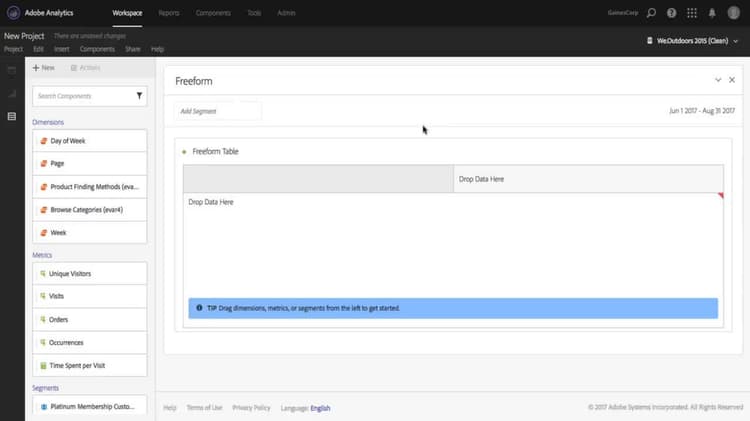This screenshot has width=750, height=421.
Task: Select the Unique Visitors metric
Action: coord(89,274)
